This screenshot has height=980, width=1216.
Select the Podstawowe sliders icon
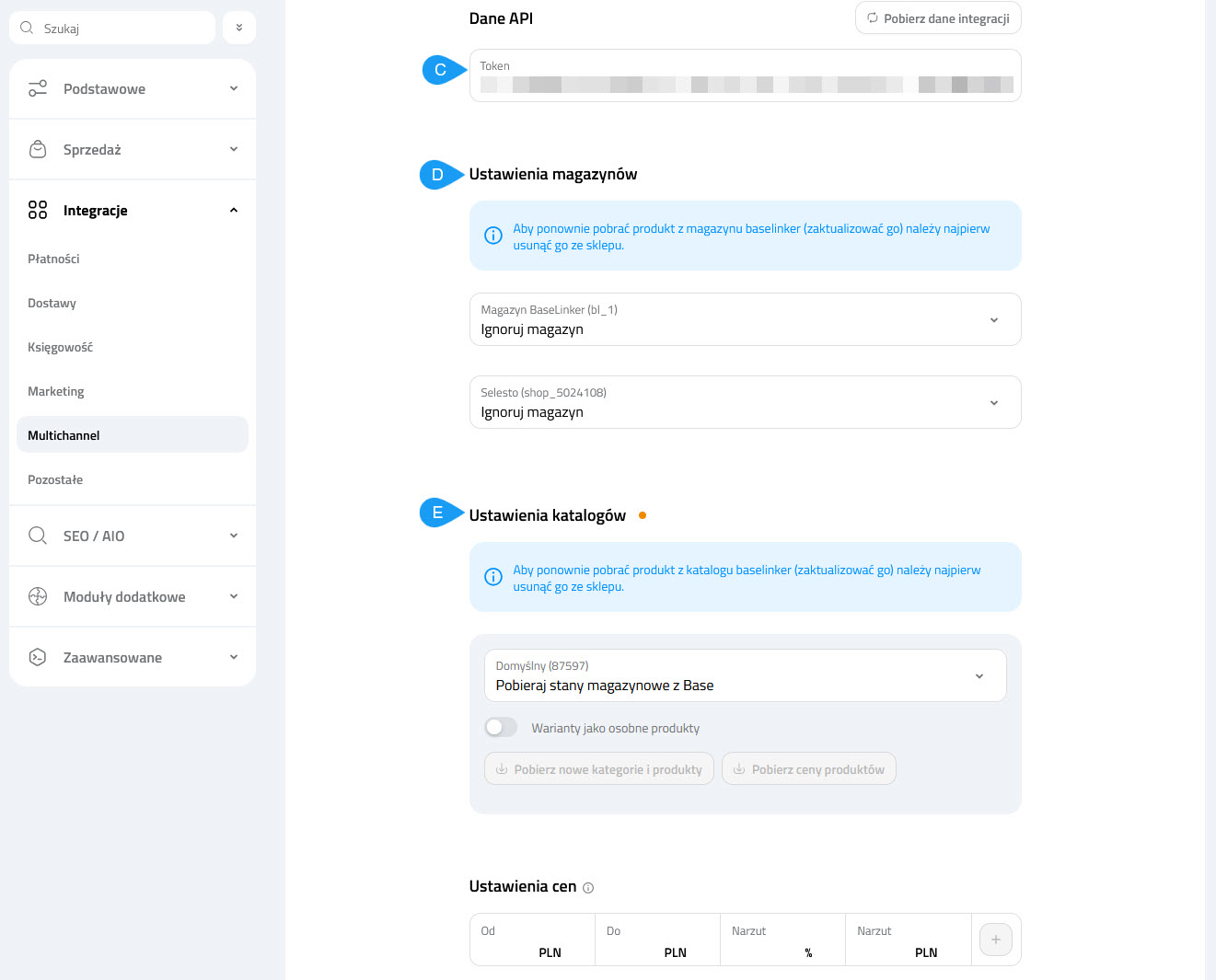click(37, 88)
